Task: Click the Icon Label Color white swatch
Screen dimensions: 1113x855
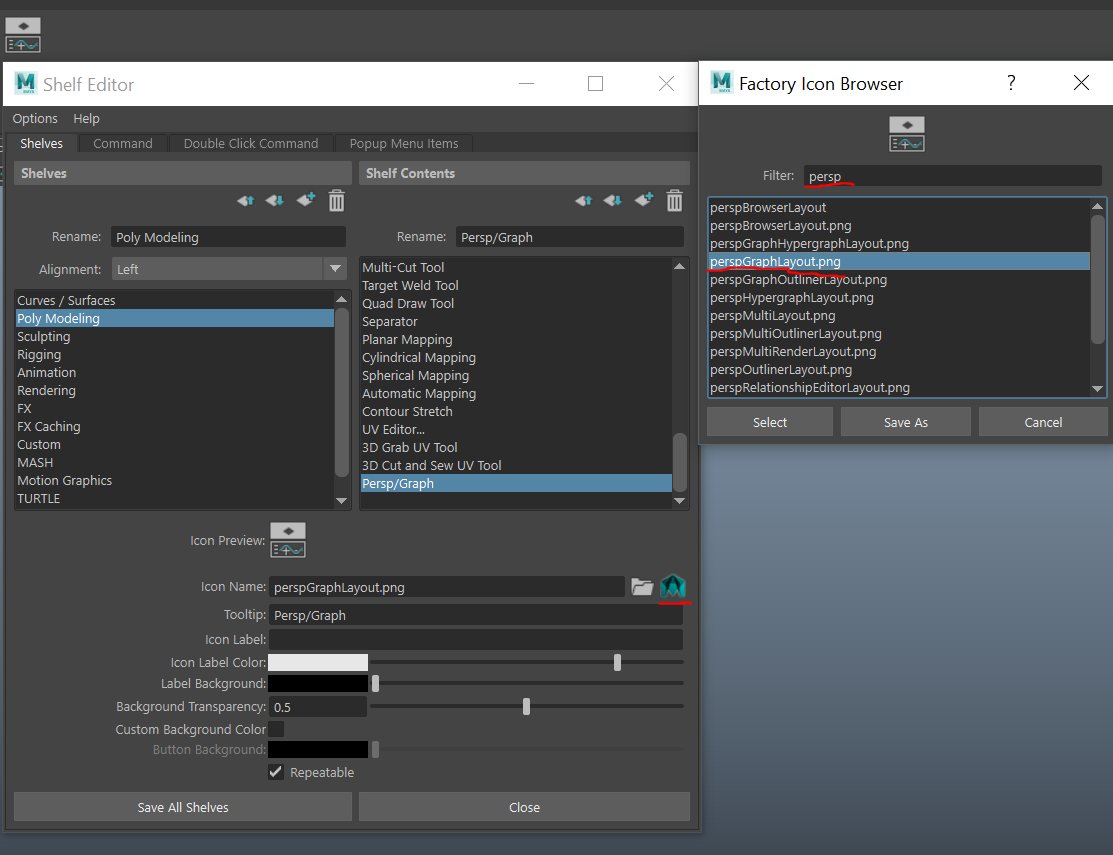Action: pyautogui.click(x=318, y=662)
